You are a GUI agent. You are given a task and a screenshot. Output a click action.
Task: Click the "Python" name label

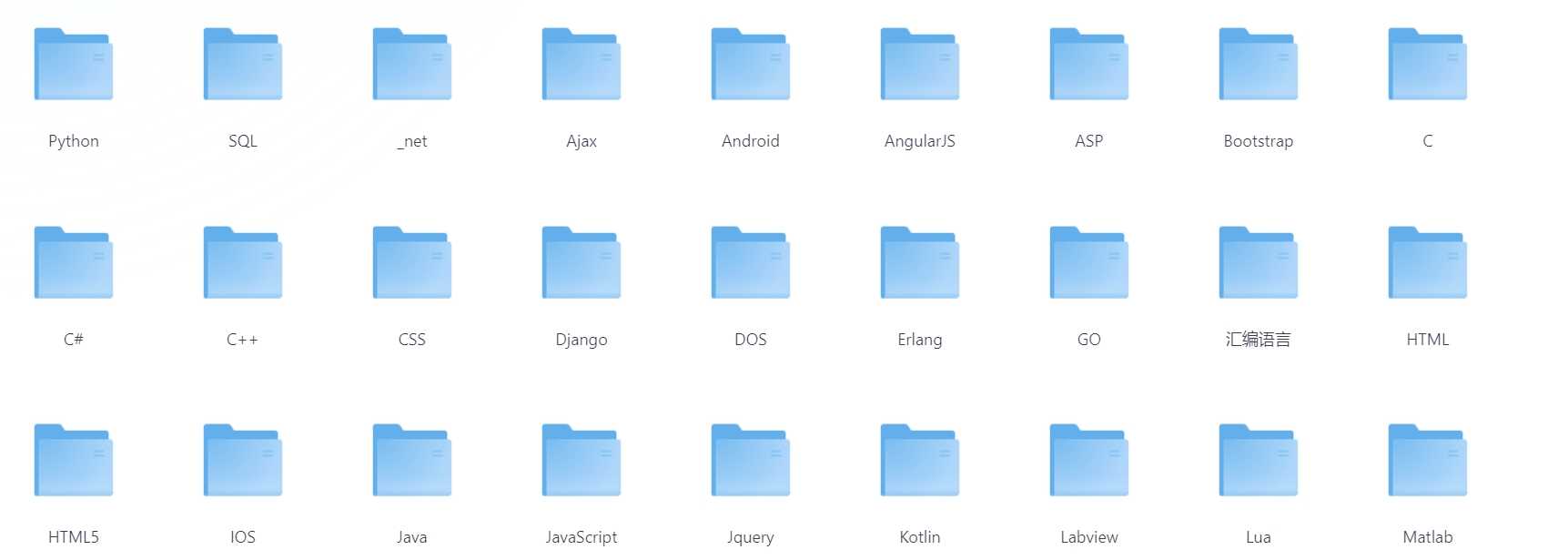tap(74, 141)
